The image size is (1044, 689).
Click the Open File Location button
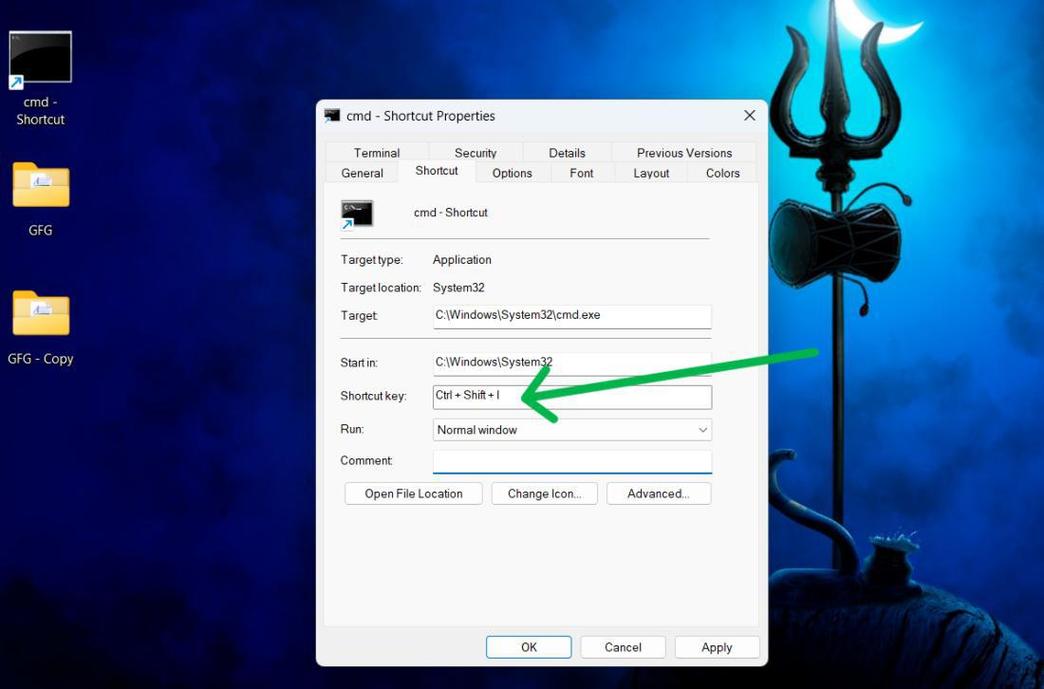coord(412,493)
